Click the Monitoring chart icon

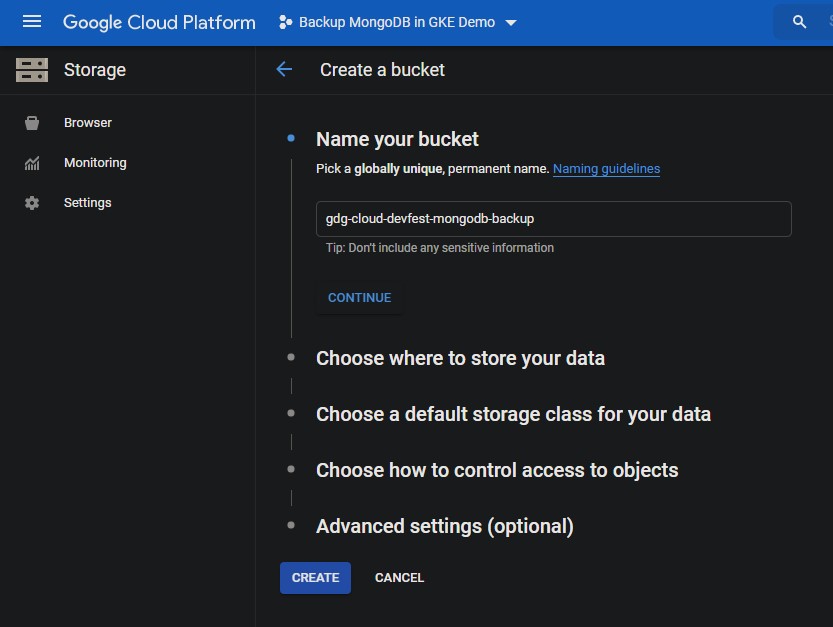click(x=32, y=163)
